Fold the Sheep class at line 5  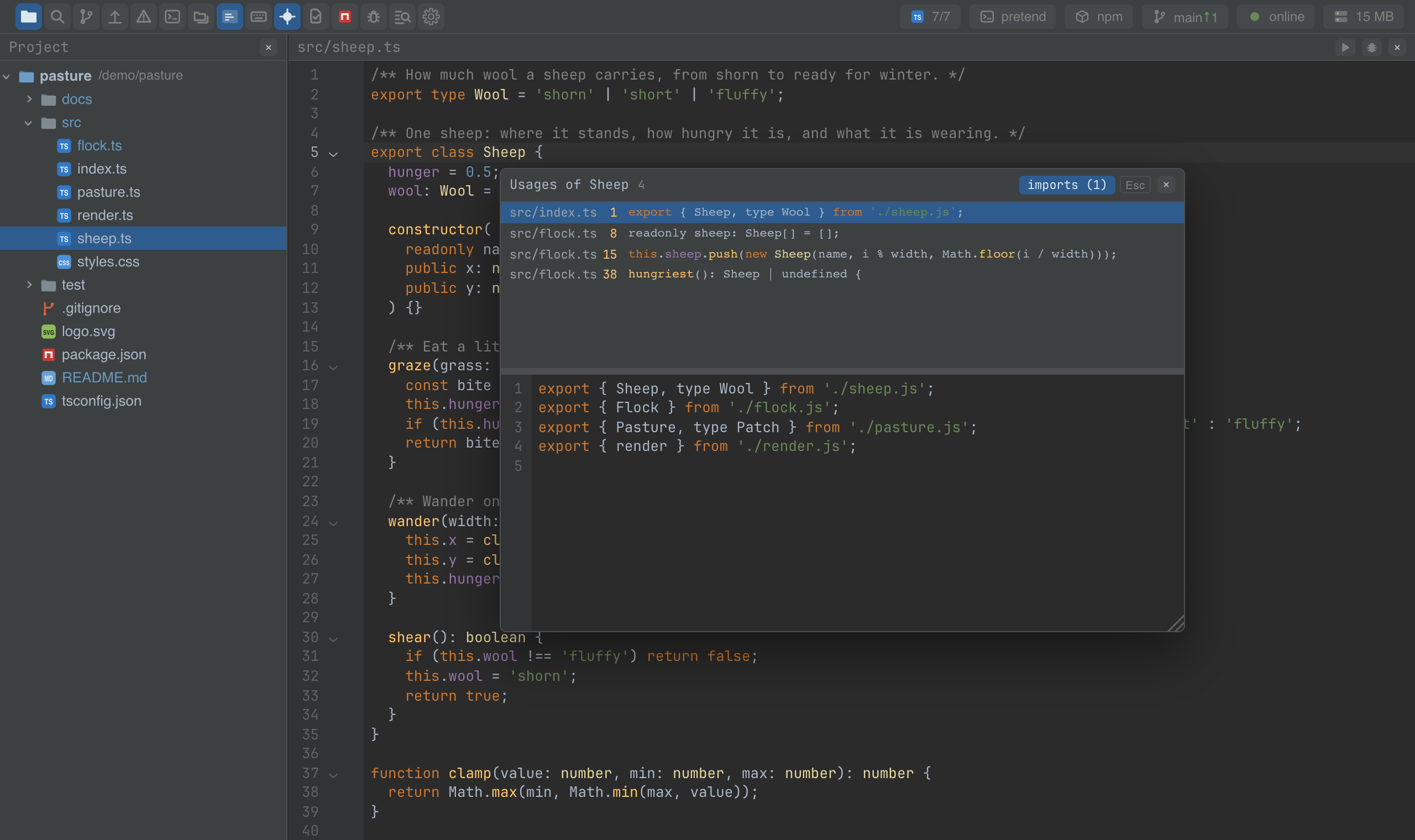point(333,154)
